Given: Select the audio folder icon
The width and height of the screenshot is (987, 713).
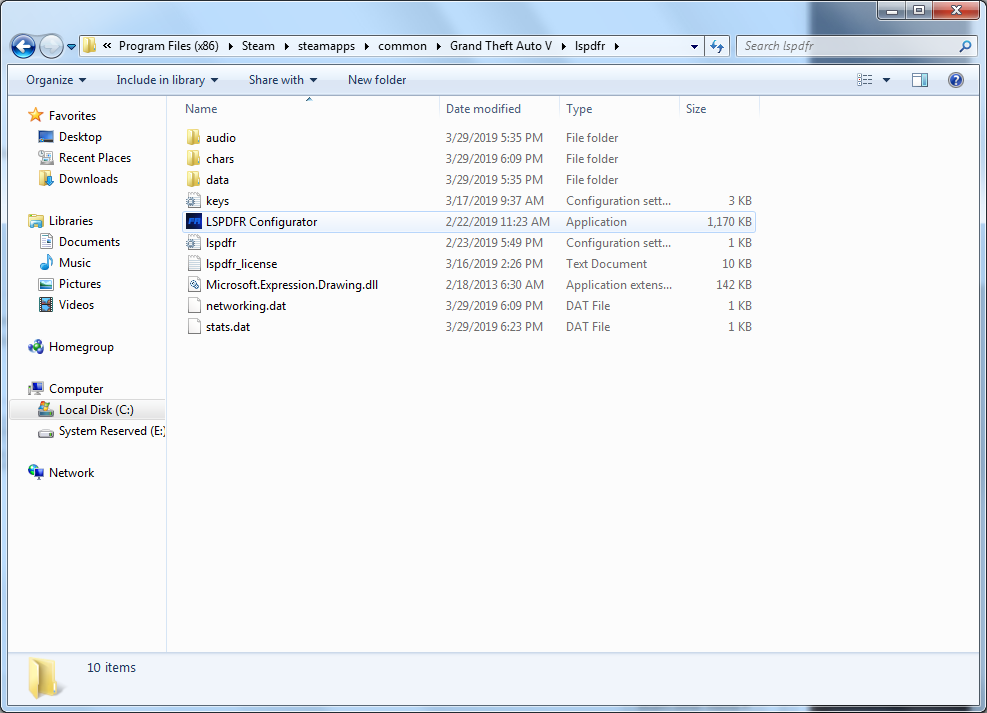Looking at the screenshot, I should click(x=193, y=137).
